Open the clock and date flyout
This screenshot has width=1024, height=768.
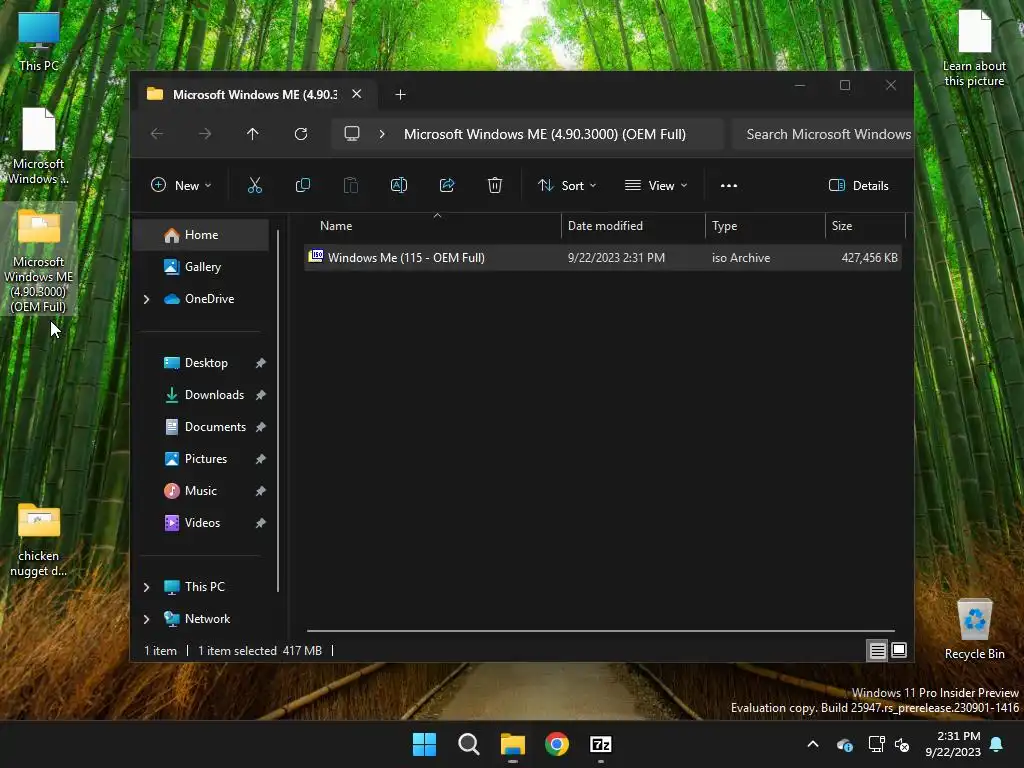(953, 744)
